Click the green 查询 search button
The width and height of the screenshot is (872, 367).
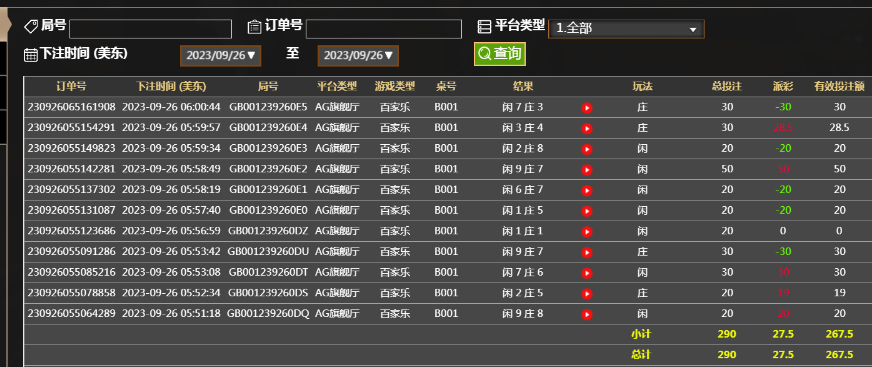coord(499,54)
